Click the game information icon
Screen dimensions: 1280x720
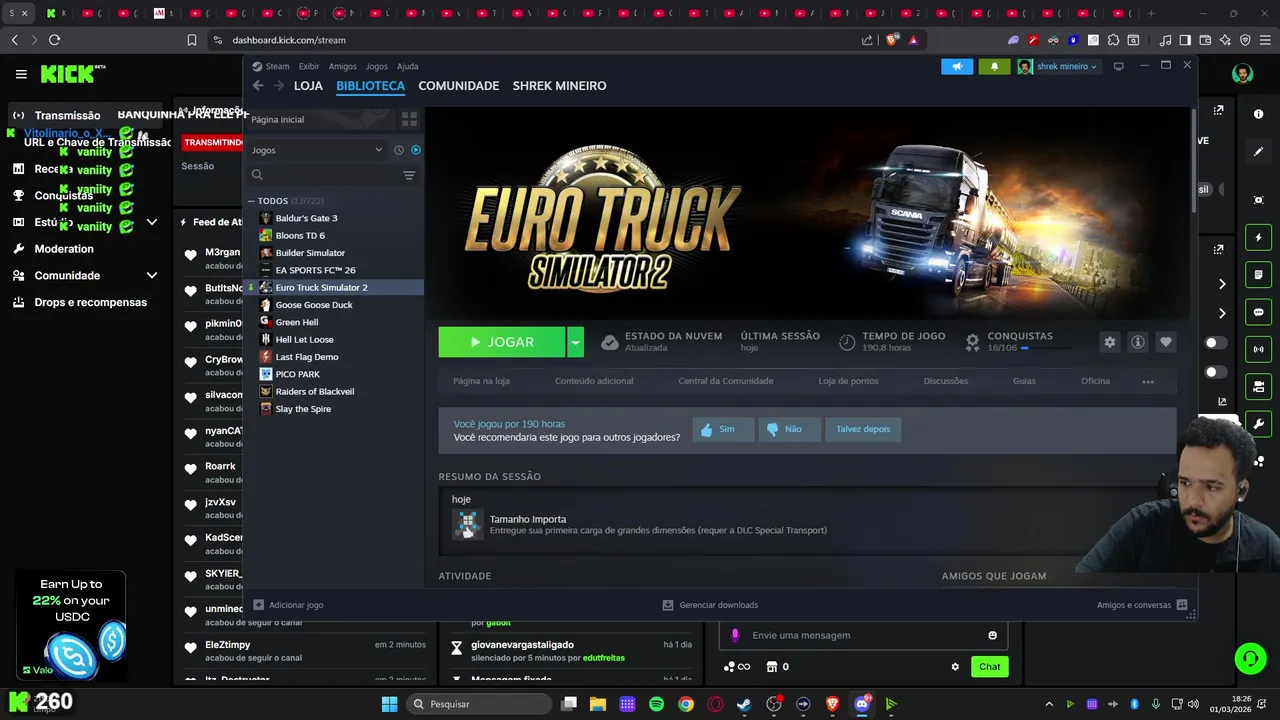click(x=1137, y=342)
